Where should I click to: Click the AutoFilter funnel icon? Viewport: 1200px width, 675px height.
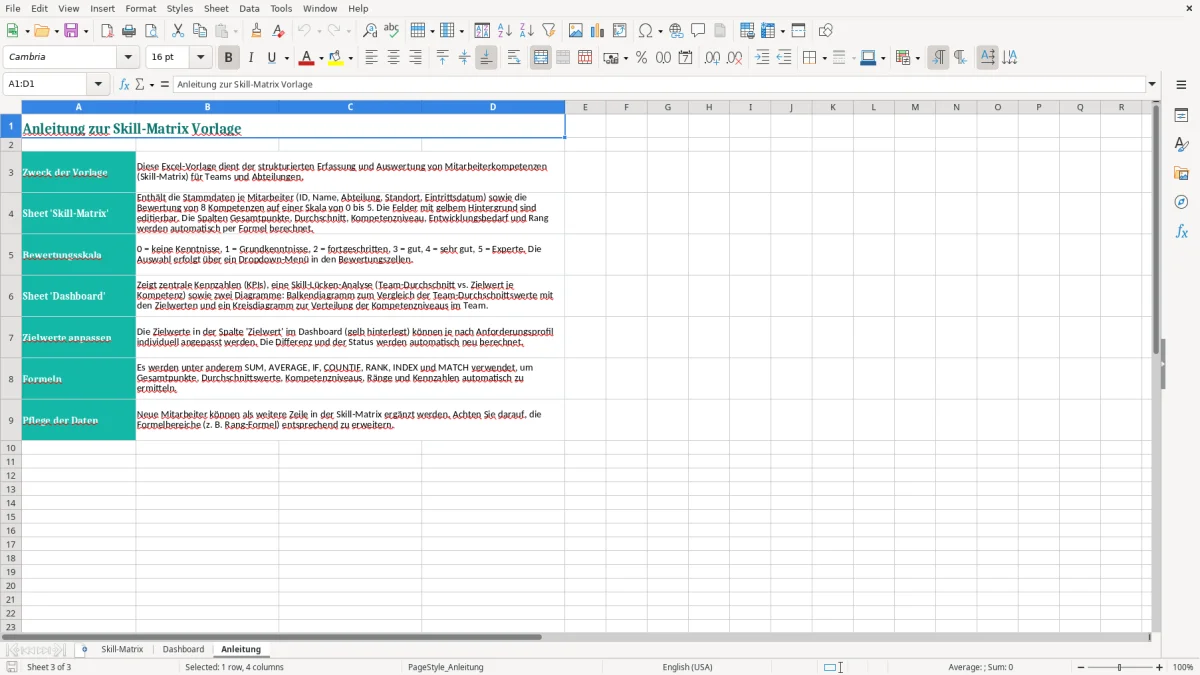[x=549, y=31]
